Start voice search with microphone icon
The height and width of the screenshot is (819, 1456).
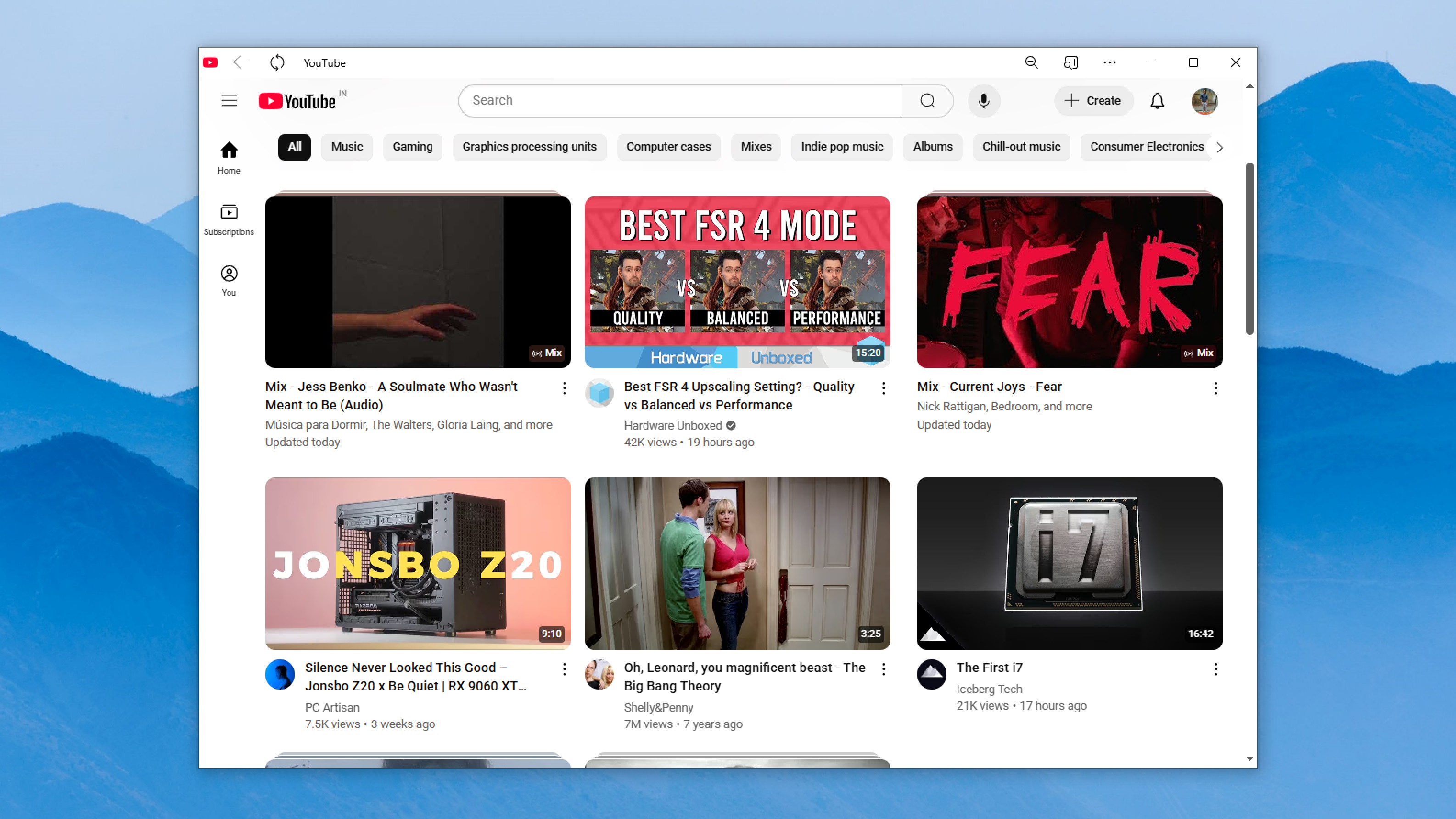pos(984,101)
